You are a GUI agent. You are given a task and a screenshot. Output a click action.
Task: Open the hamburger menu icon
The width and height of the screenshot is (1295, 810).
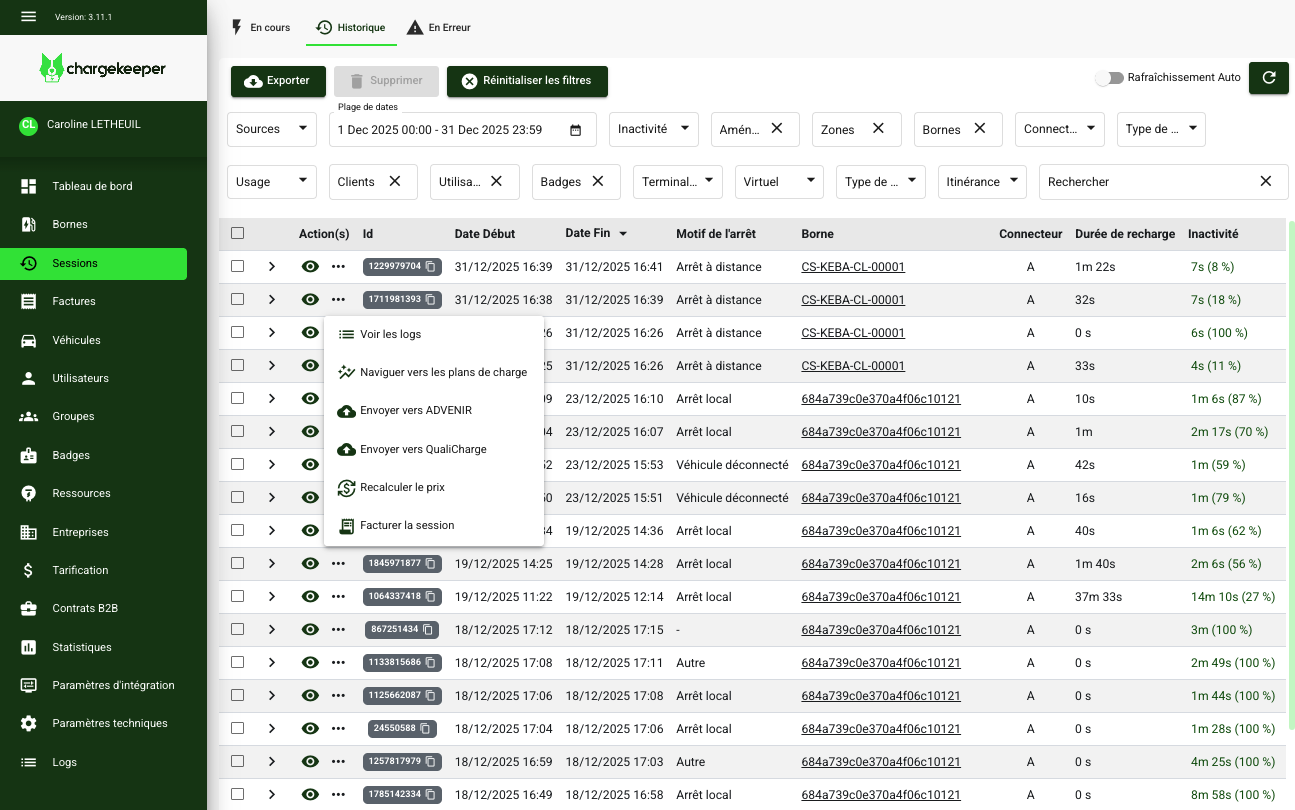[28, 16]
